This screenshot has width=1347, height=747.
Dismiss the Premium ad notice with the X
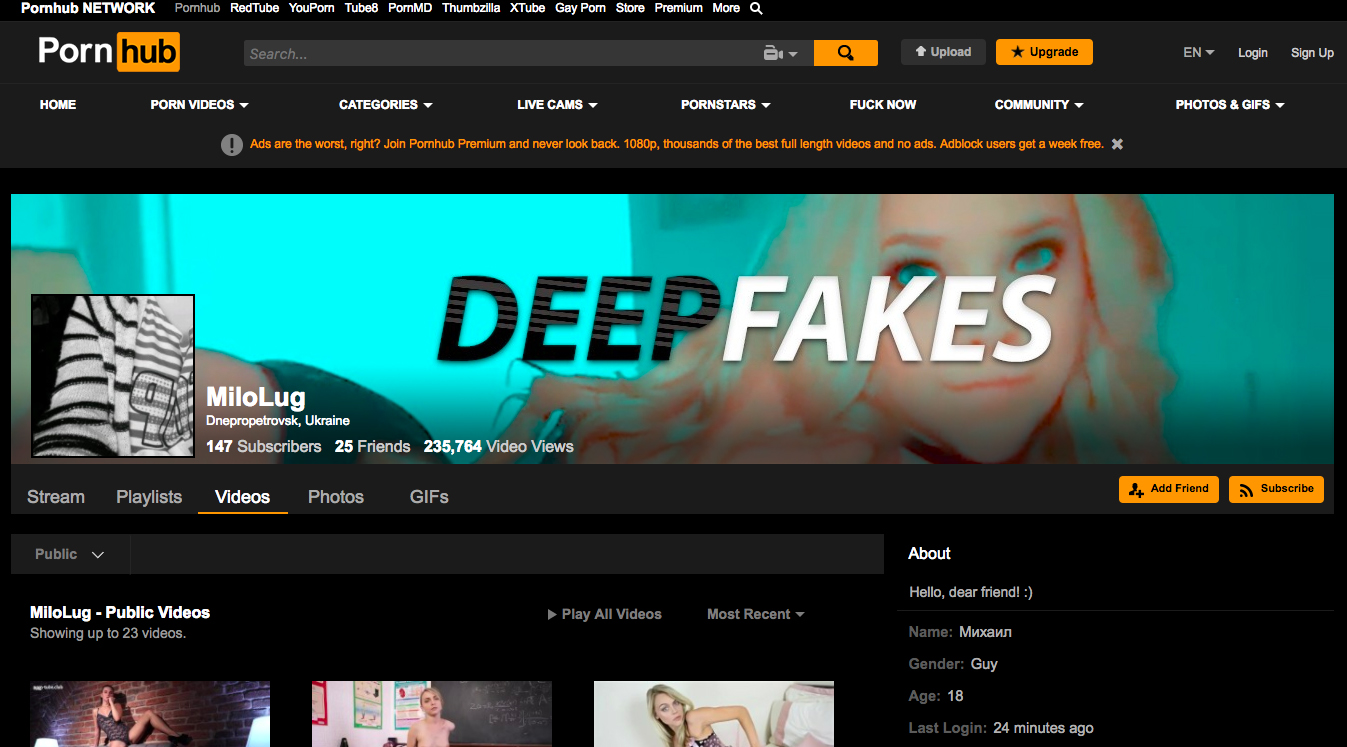(x=1117, y=144)
